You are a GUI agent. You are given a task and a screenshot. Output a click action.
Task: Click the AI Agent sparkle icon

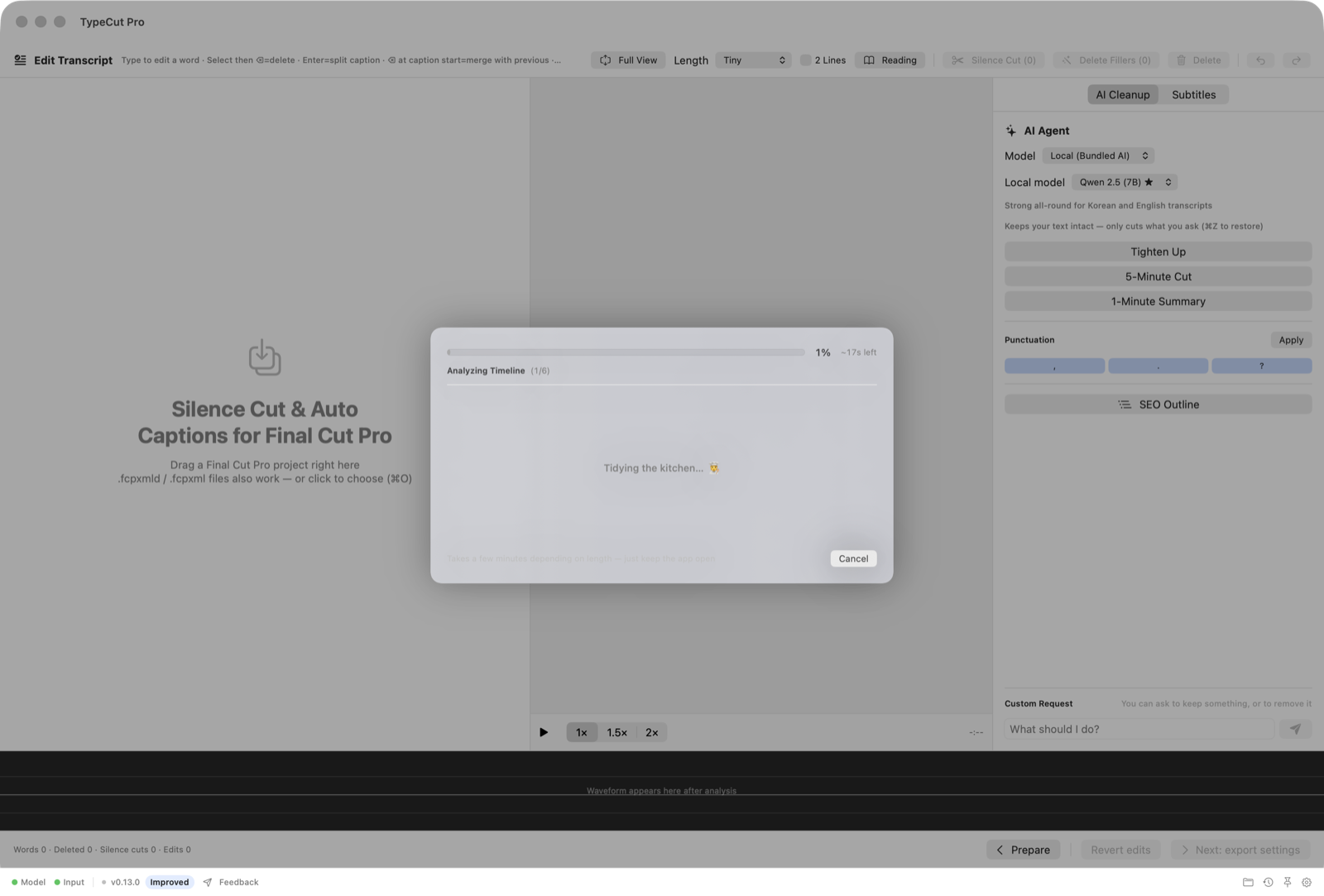point(1010,131)
